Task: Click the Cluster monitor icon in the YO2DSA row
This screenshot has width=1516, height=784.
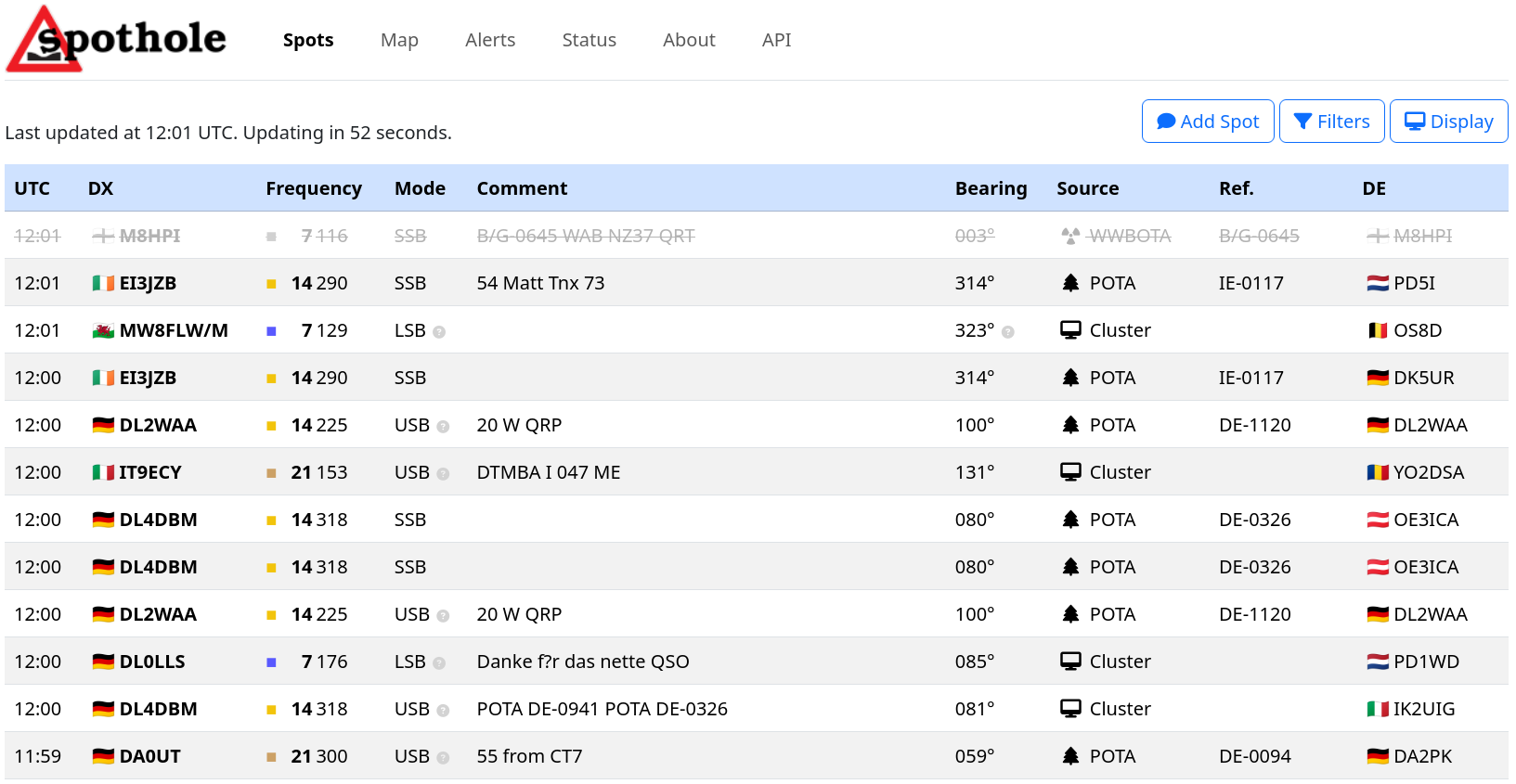Action: click(1070, 472)
